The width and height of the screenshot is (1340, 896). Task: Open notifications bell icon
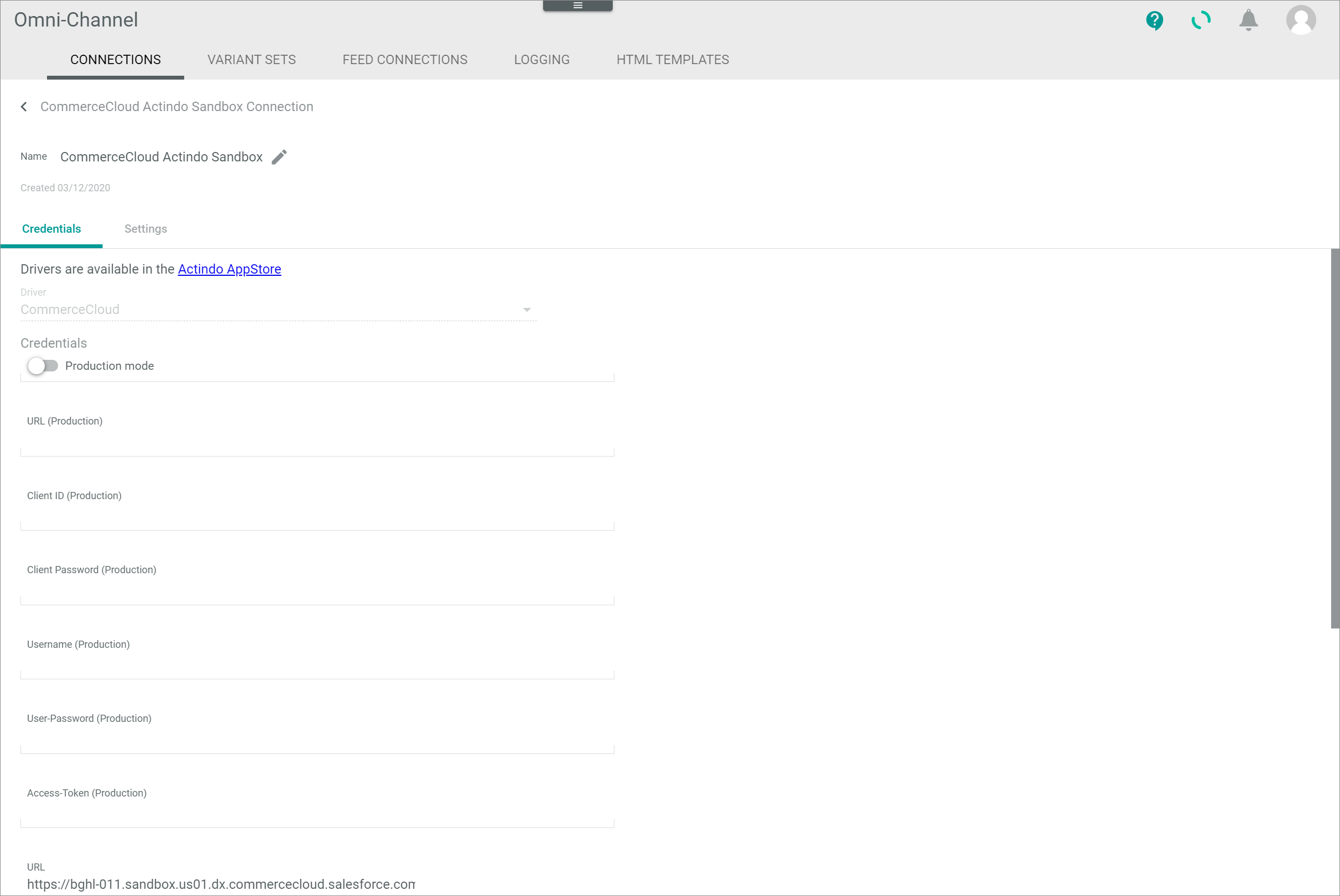pyautogui.click(x=1249, y=20)
